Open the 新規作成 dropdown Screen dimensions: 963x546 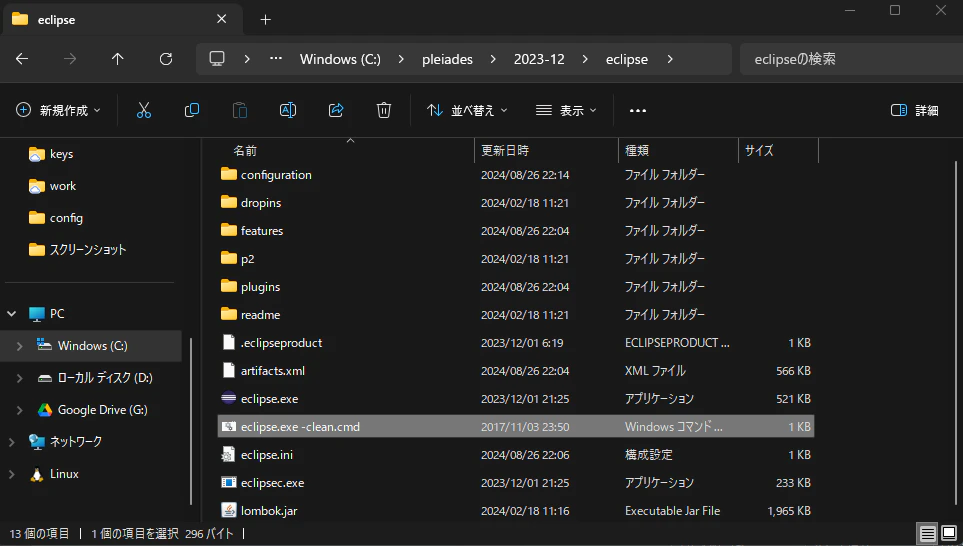pos(58,111)
